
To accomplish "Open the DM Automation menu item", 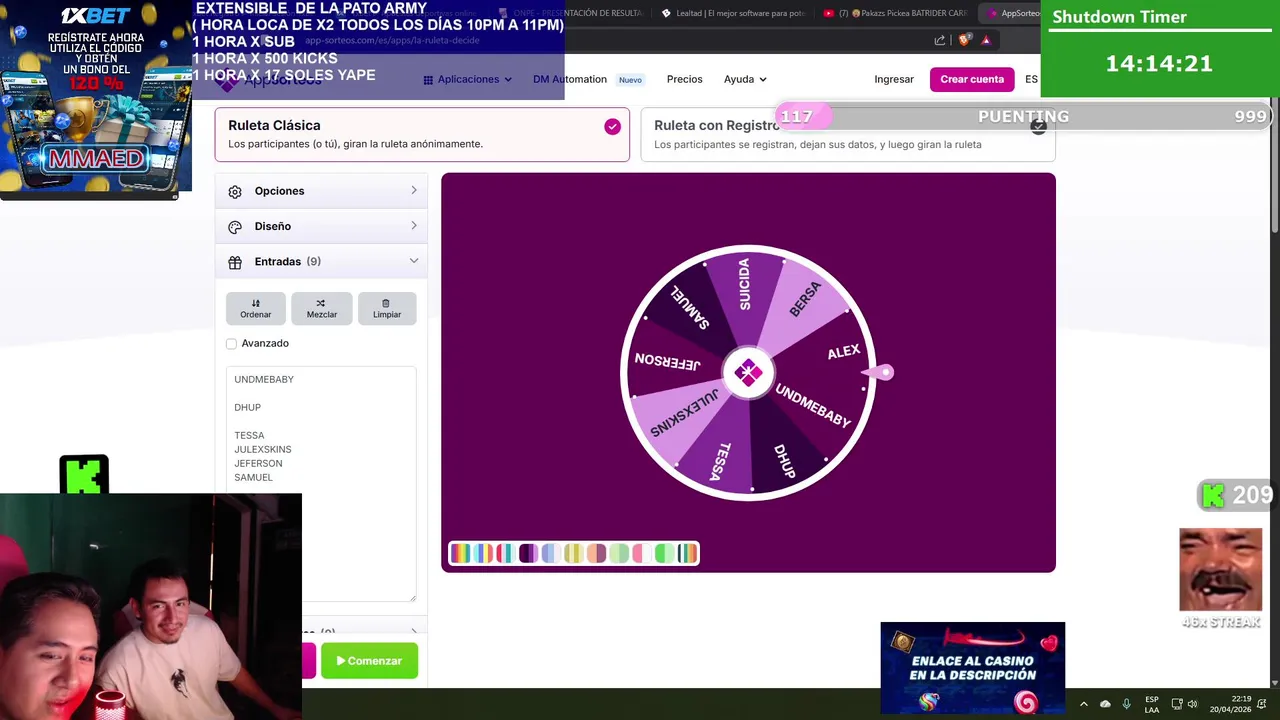I will coord(570,79).
